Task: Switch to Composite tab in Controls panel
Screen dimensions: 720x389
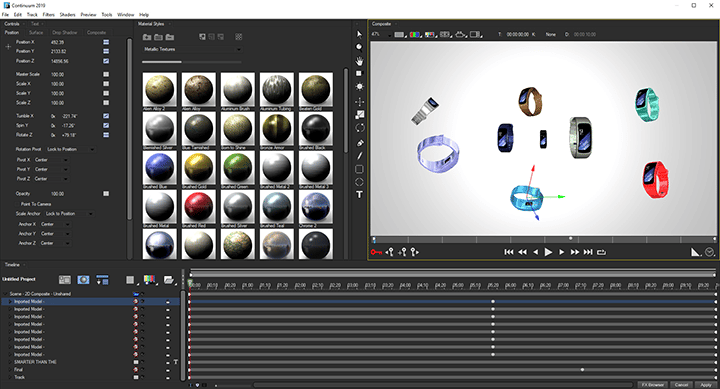Action: 96,33
